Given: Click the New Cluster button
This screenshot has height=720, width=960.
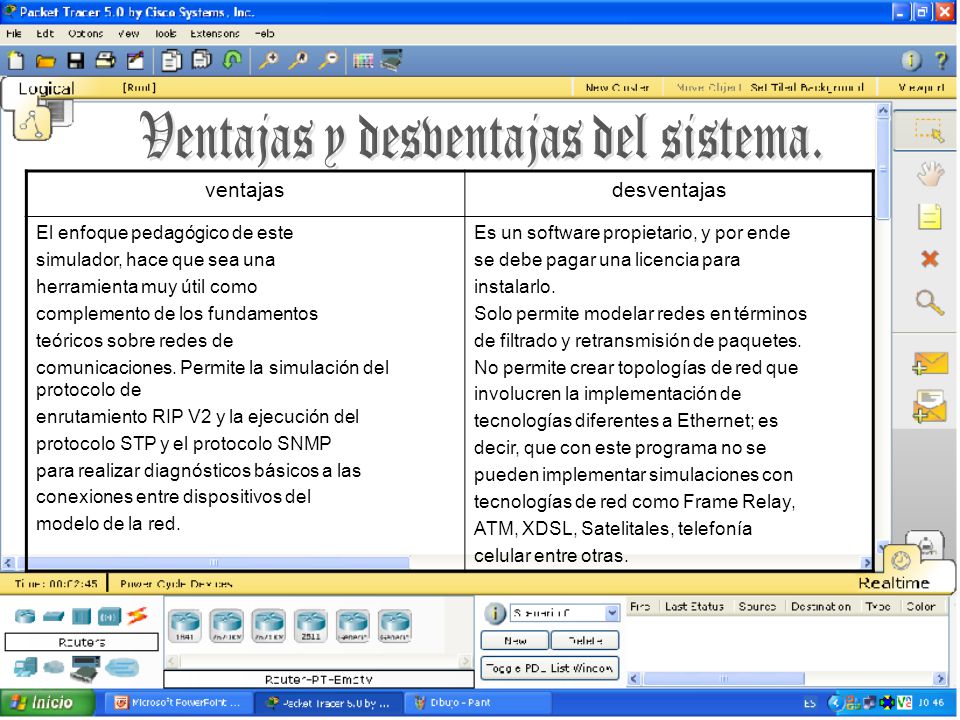Looking at the screenshot, I should pos(617,88).
